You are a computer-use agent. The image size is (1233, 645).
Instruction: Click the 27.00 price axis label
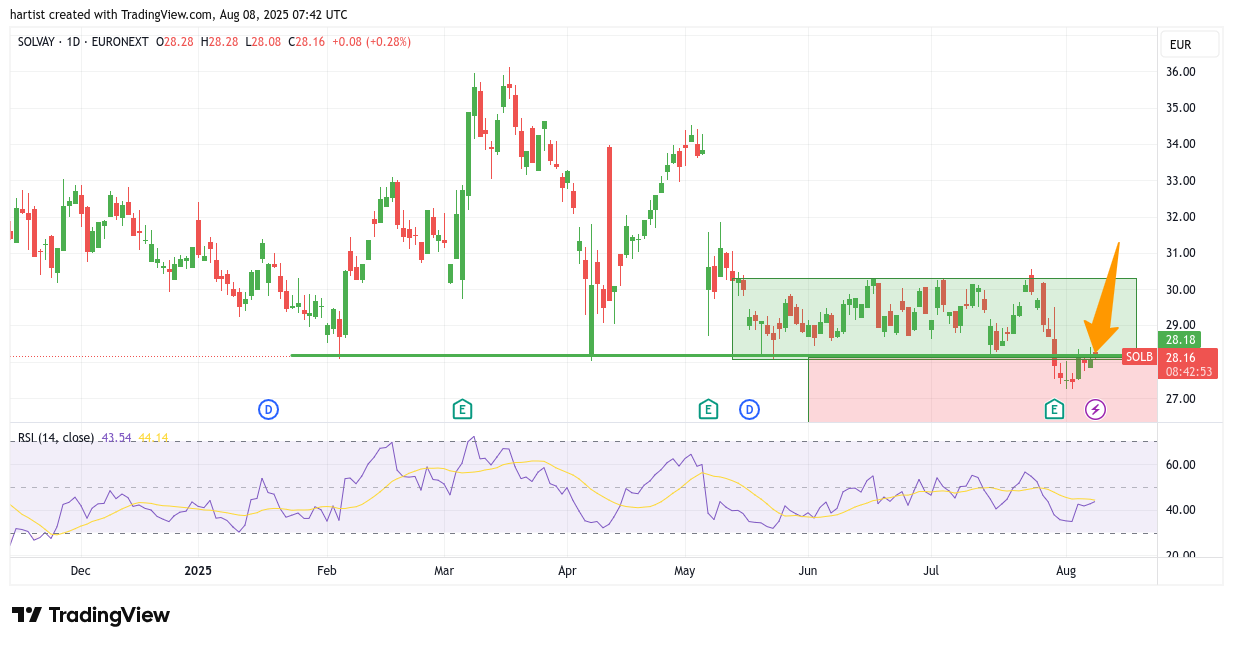click(x=1181, y=399)
